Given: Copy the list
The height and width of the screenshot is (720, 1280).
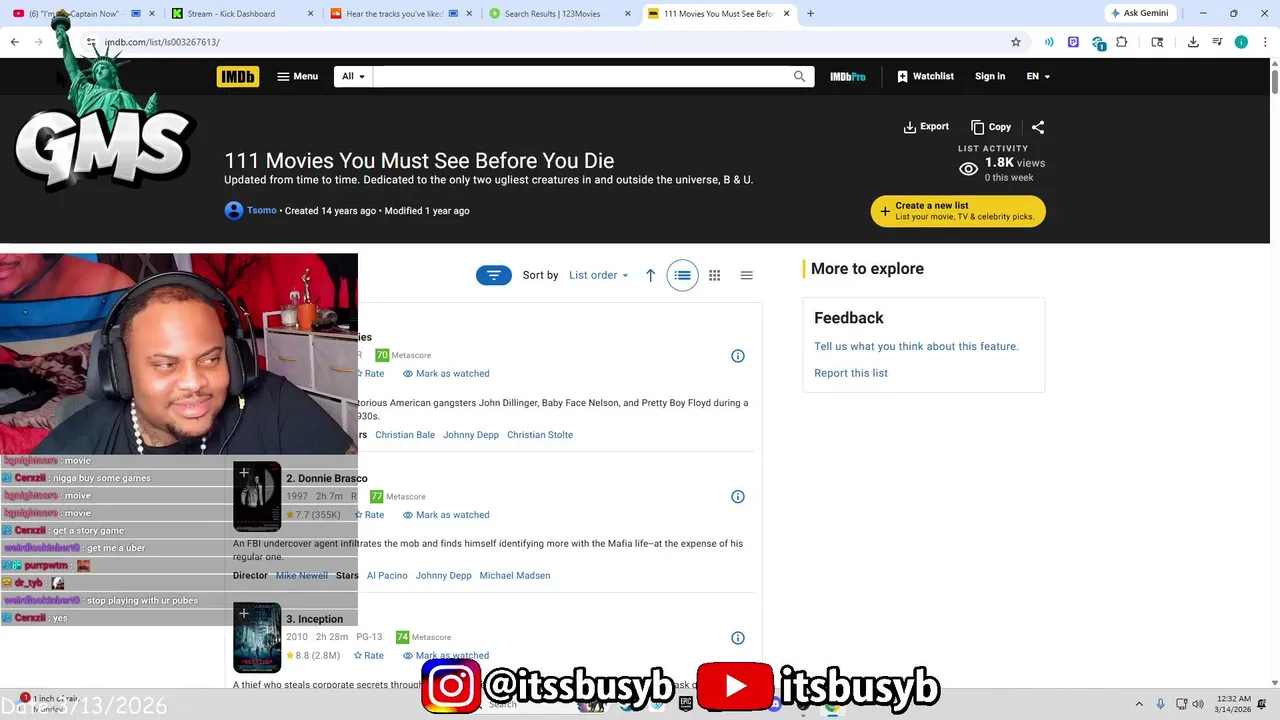Looking at the screenshot, I should 991,127.
